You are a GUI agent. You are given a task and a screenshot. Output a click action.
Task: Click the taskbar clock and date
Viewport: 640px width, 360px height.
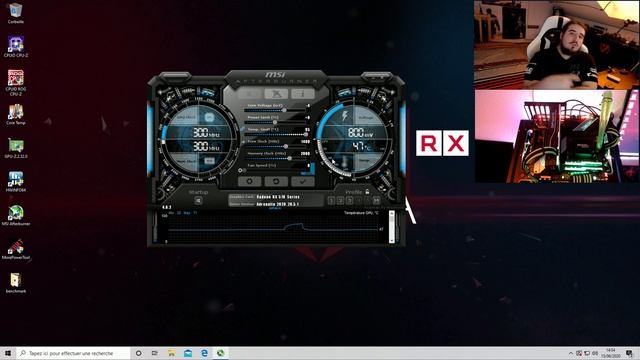[x=611, y=353]
